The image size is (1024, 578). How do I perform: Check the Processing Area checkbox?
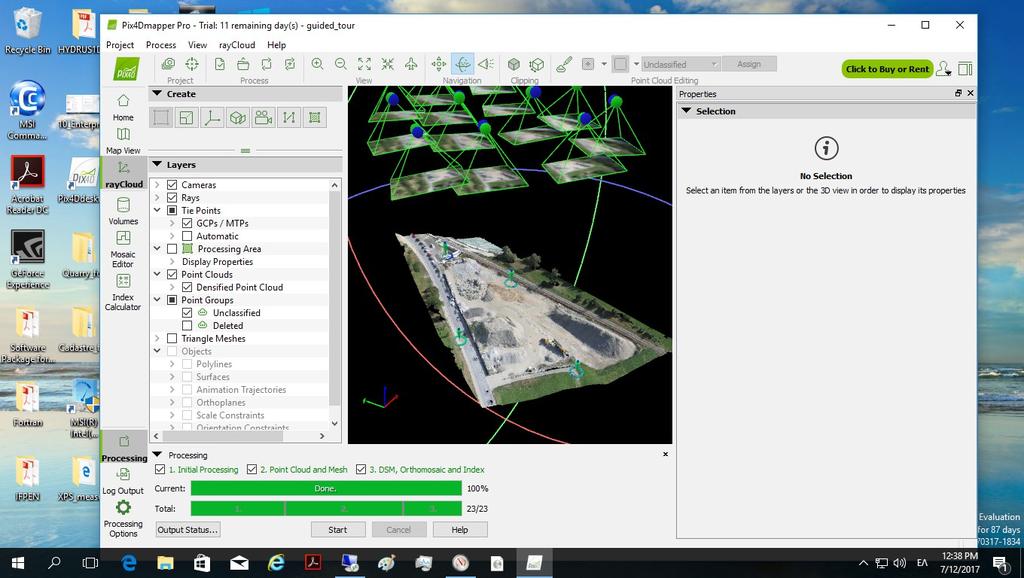coord(172,249)
